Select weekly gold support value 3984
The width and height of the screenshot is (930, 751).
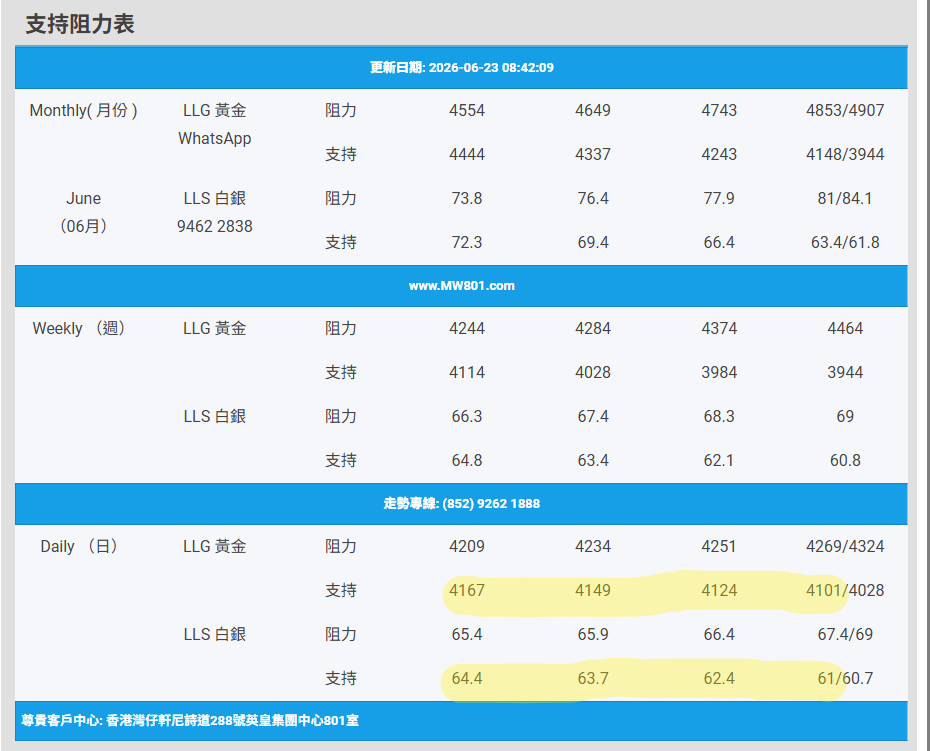pyautogui.click(x=719, y=372)
